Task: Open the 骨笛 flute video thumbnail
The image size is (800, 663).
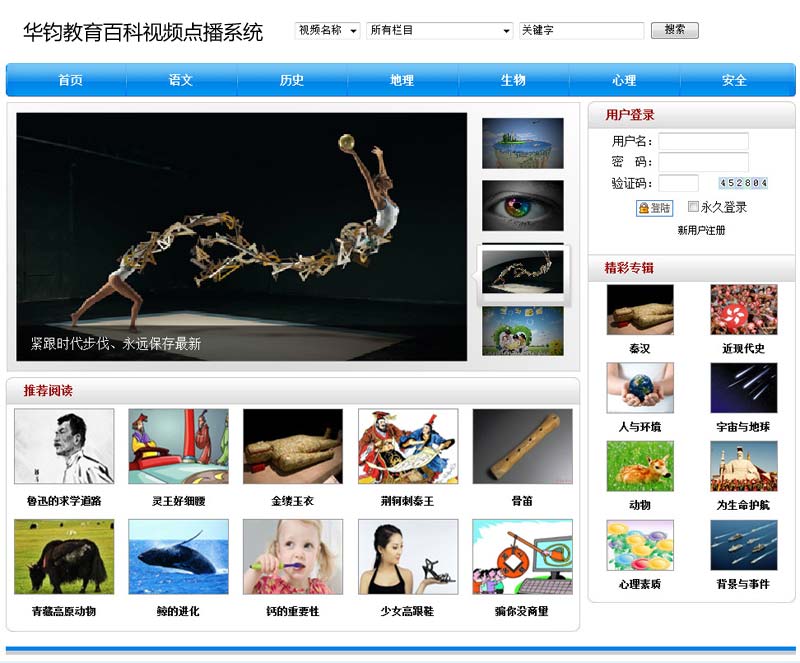Action: (522, 447)
